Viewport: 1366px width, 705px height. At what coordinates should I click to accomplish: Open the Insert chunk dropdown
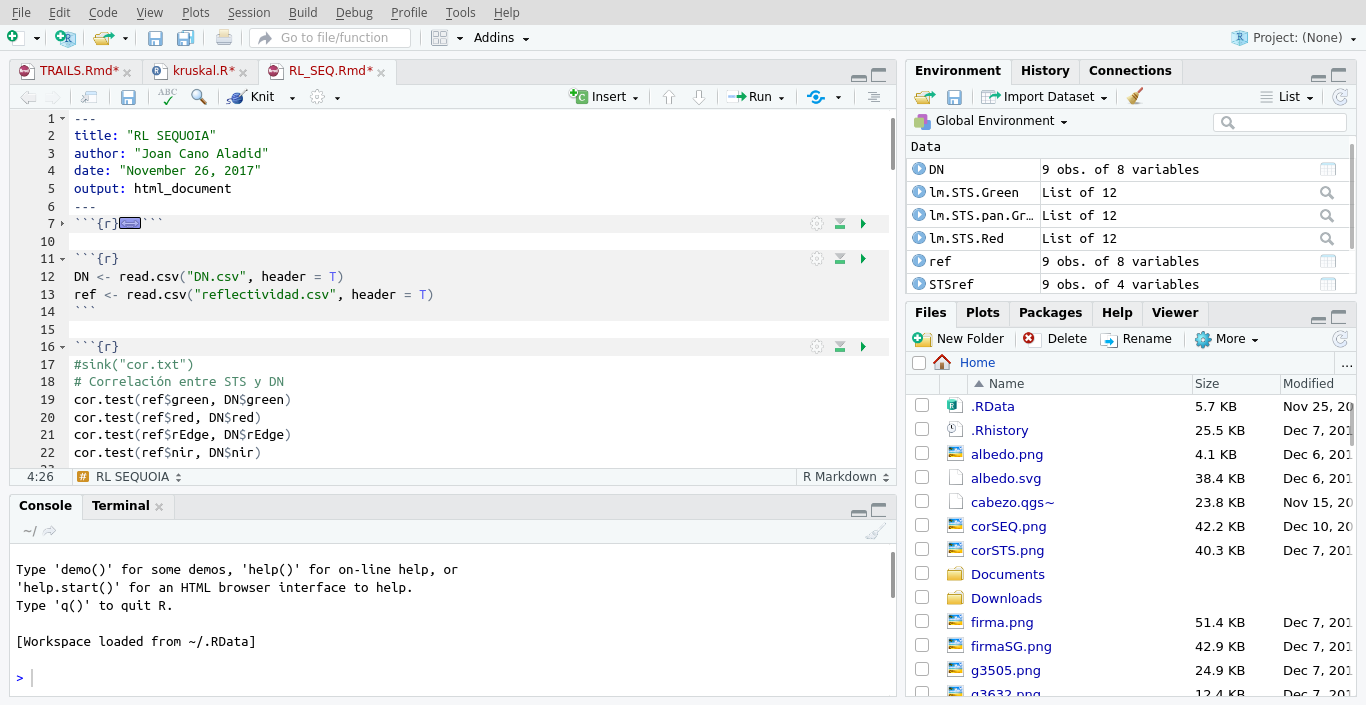click(x=605, y=97)
